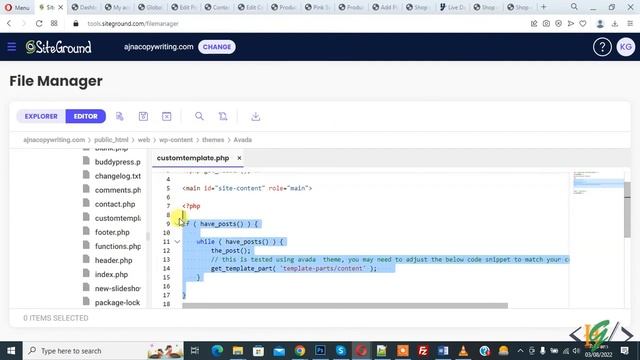The image size is (640, 360).
Task: Open Avada breadcrumb
Action: coord(242,140)
